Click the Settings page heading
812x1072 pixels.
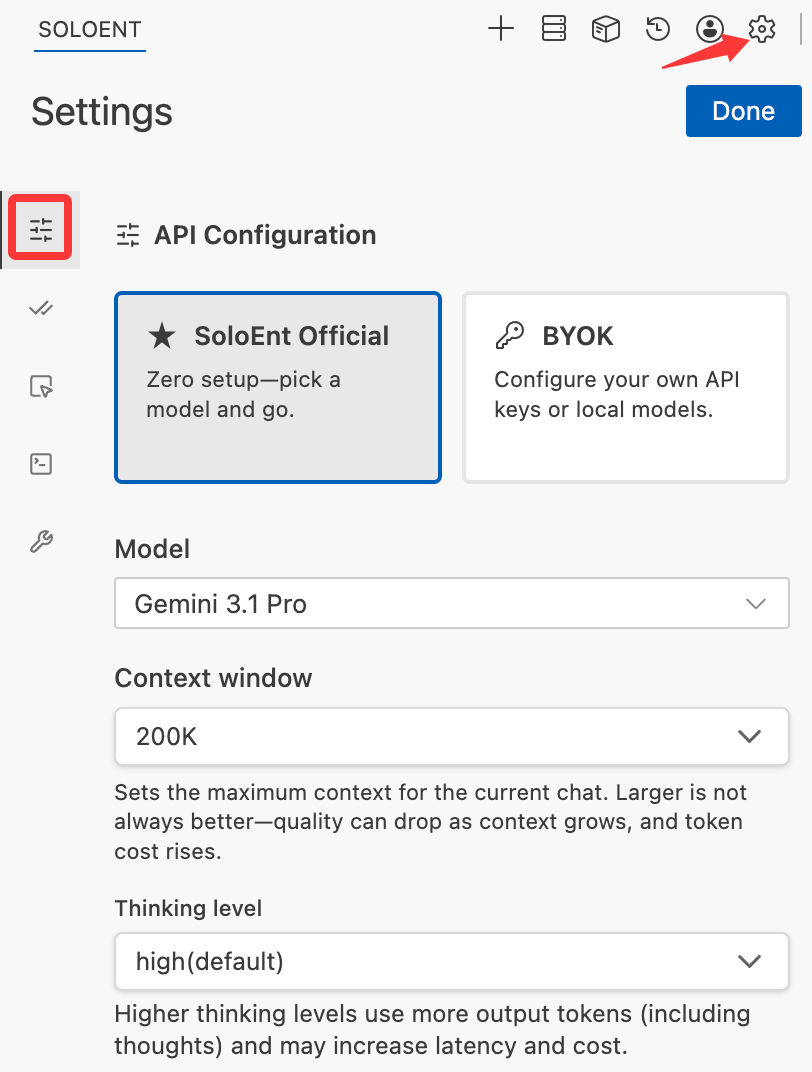102,111
